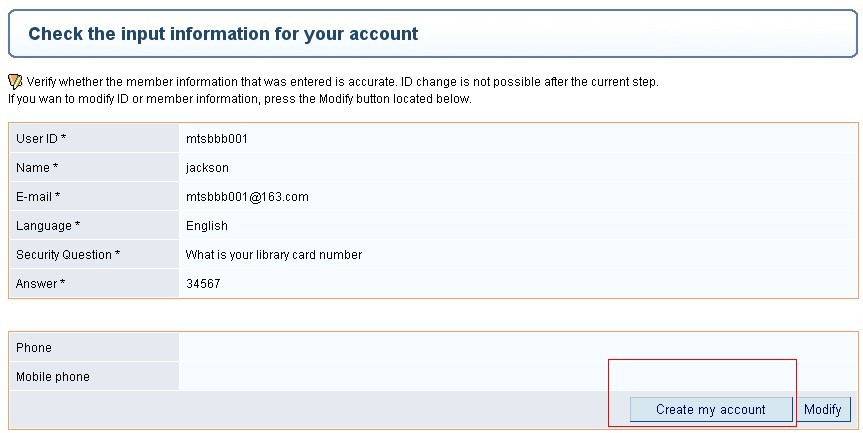Select the Language label
The height and width of the screenshot is (433, 863).
48,226
